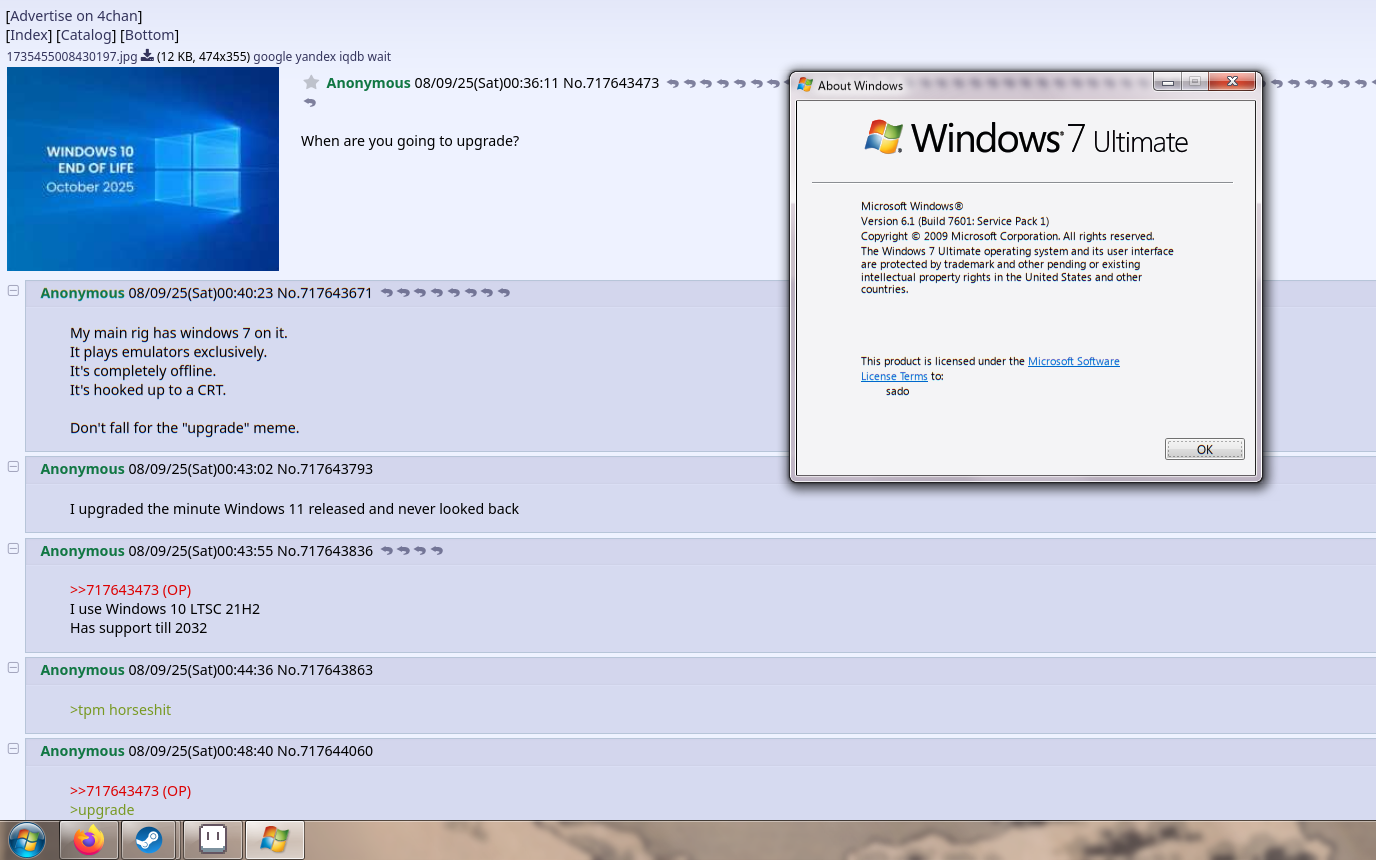Click post number No.717643671

pyautogui.click(x=325, y=293)
